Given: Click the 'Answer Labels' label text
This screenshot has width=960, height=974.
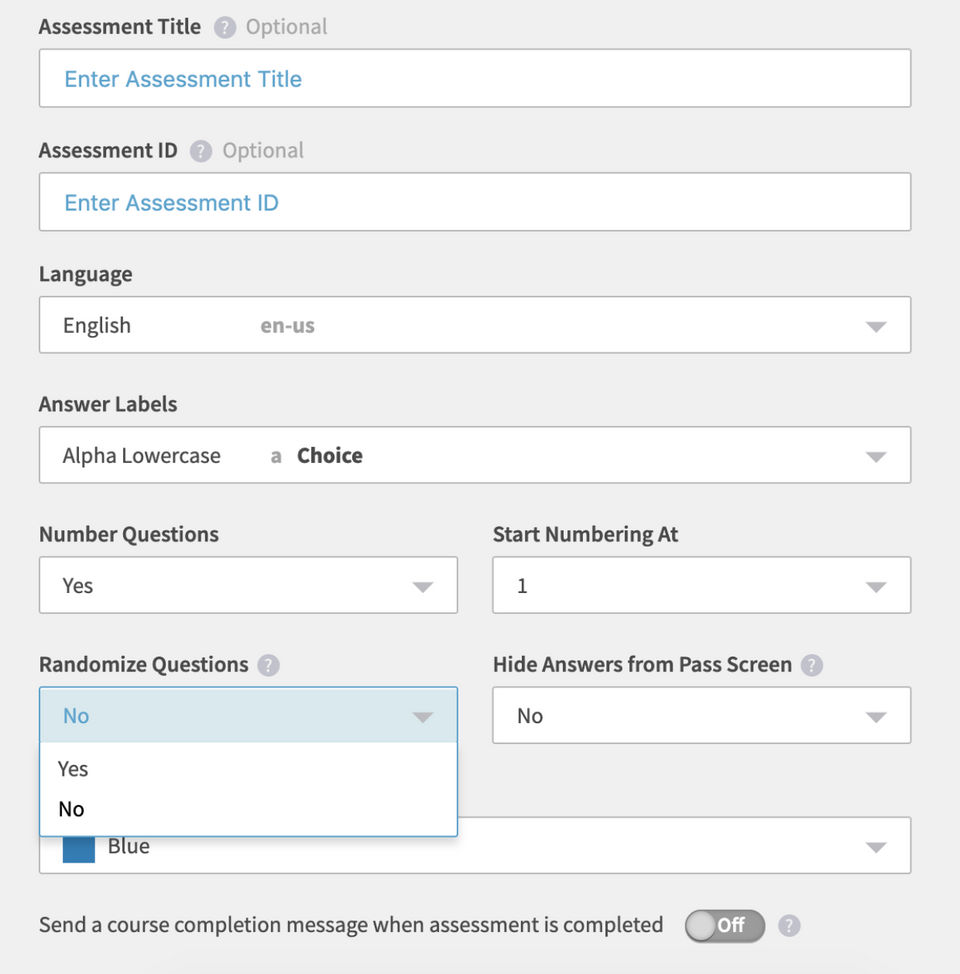Looking at the screenshot, I should click(x=108, y=404).
